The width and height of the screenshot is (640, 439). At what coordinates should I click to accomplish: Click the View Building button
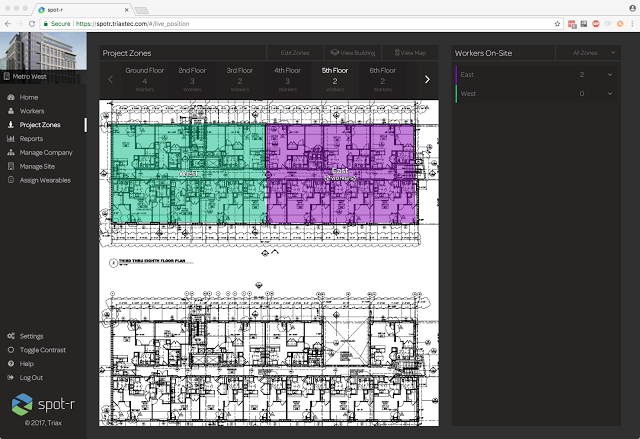pyautogui.click(x=353, y=53)
